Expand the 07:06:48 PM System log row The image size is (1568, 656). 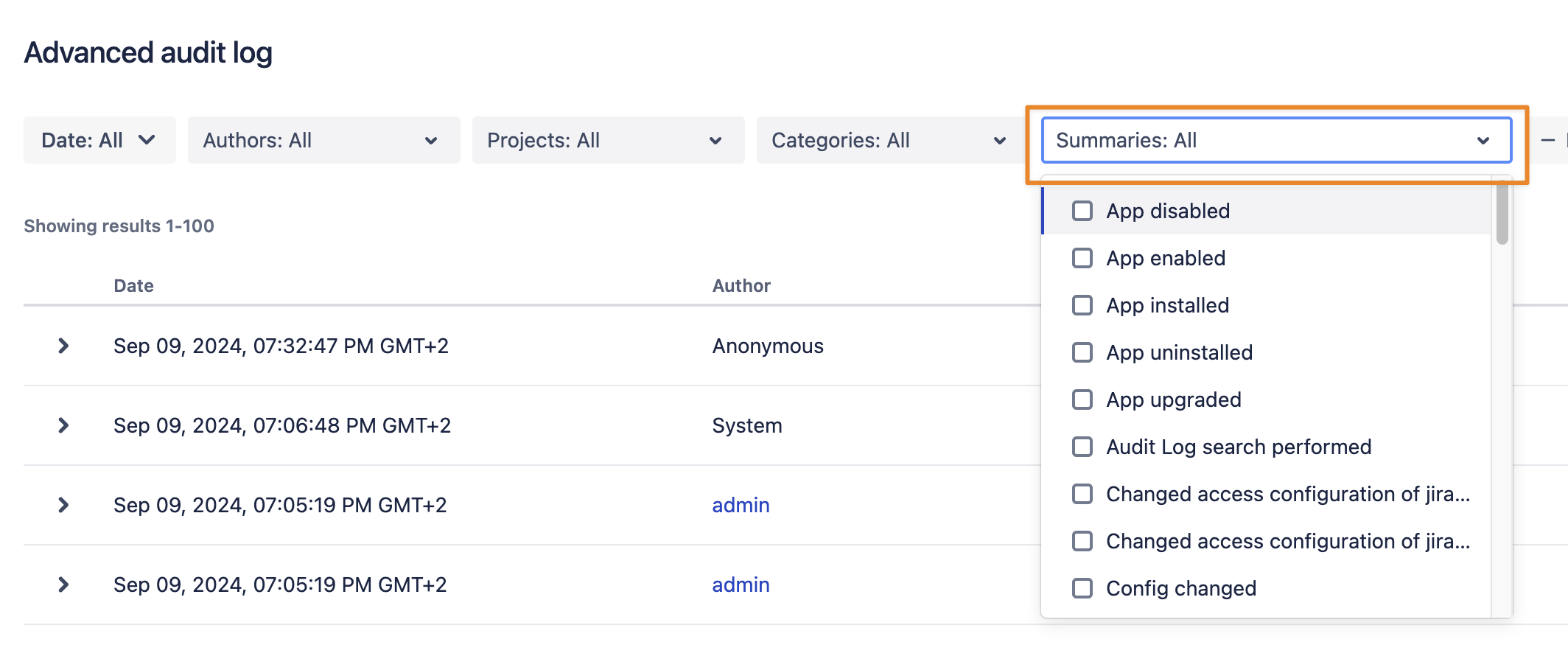[x=63, y=425]
